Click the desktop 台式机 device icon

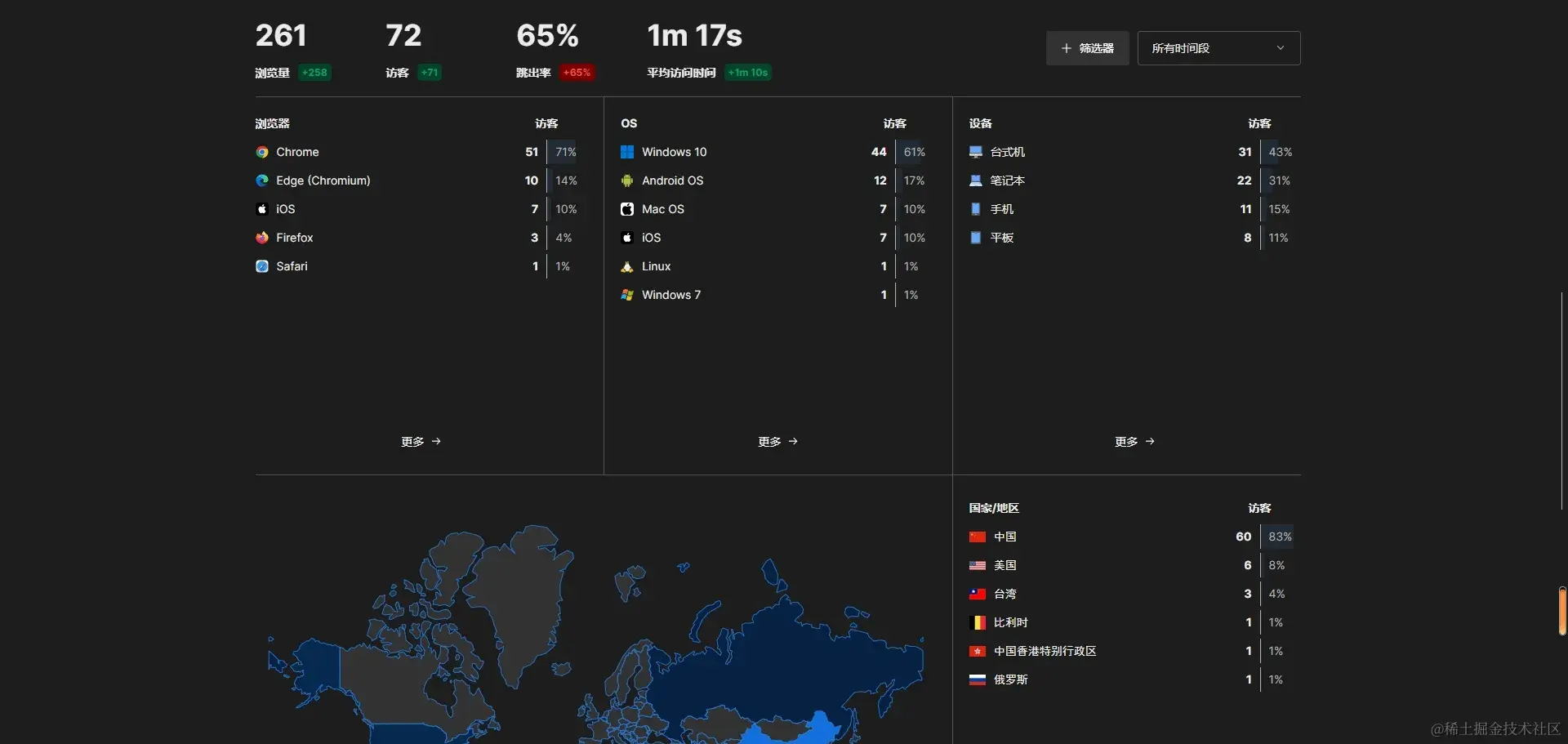tap(976, 152)
